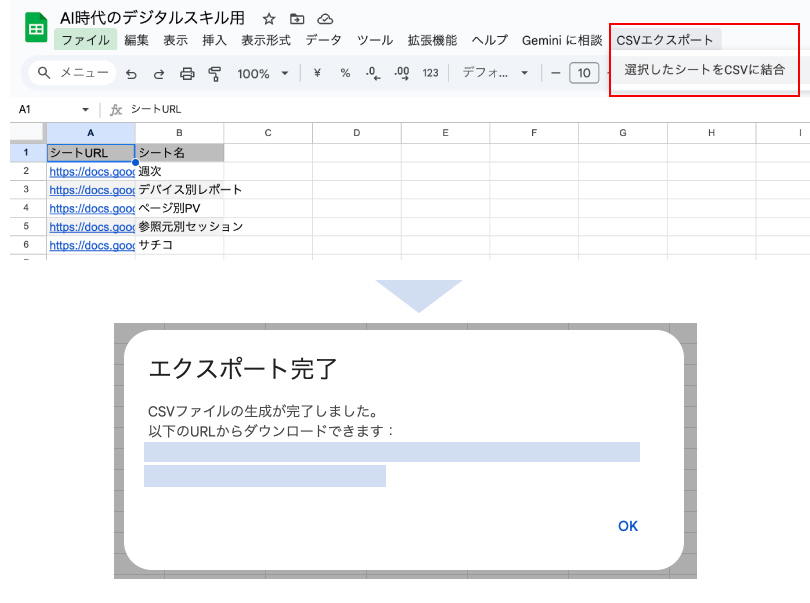Decrease font size with the minus button
Image resolution: width=810 pixels, height=603 pixels.
point(556,73)
